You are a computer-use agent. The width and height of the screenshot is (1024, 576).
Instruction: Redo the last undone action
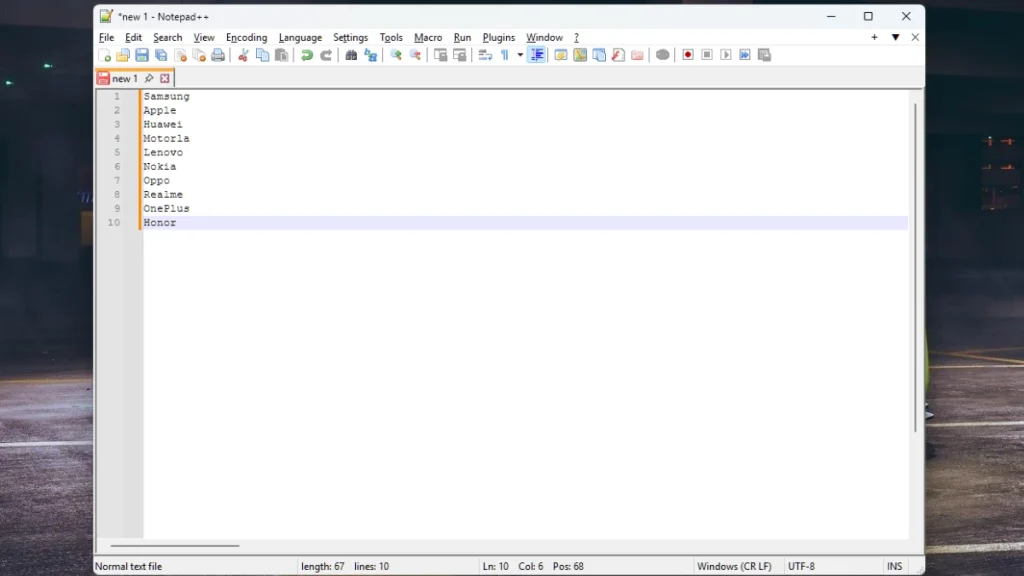click(326, 55)
